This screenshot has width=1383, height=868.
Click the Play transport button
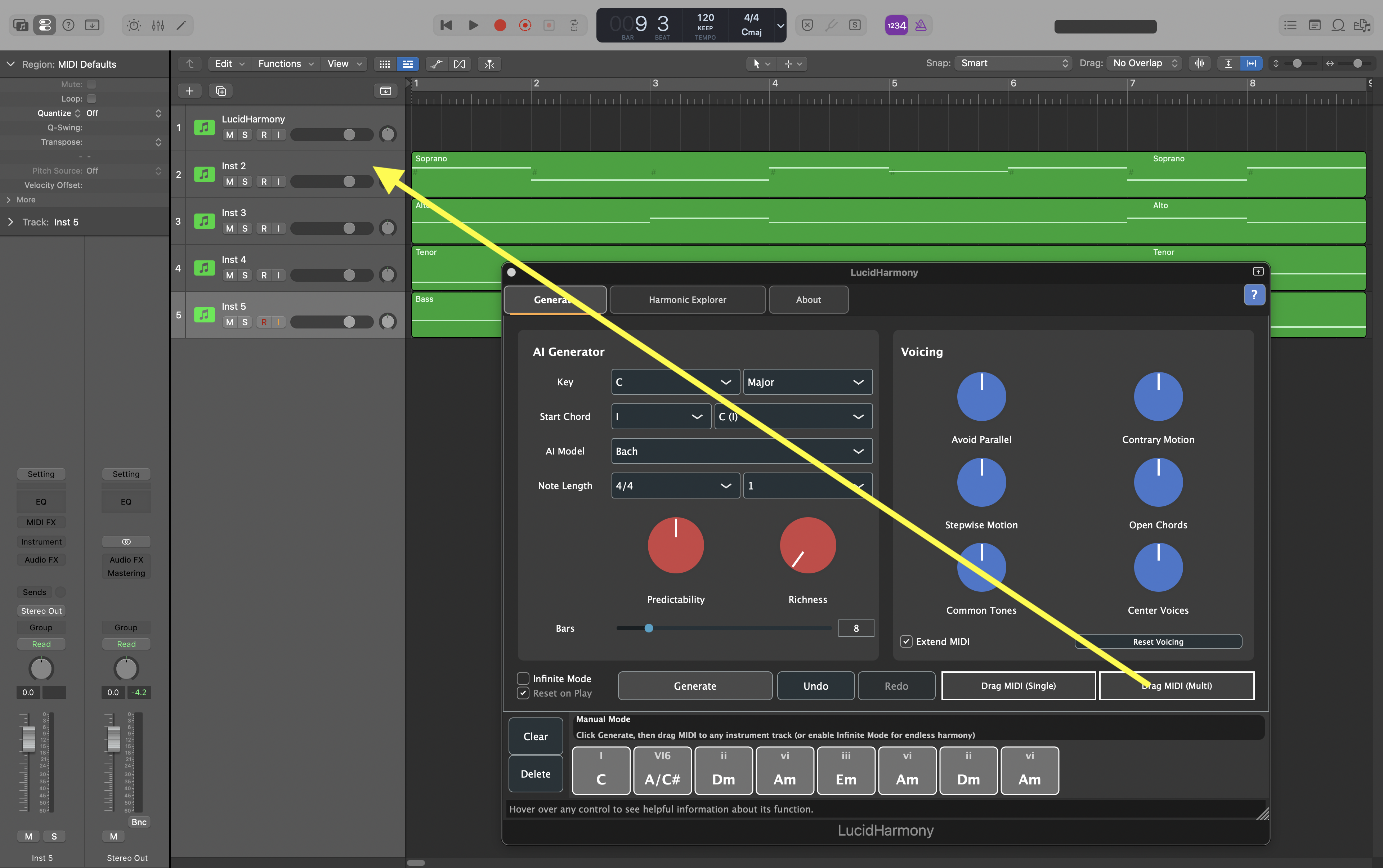[x=473, y=25]
